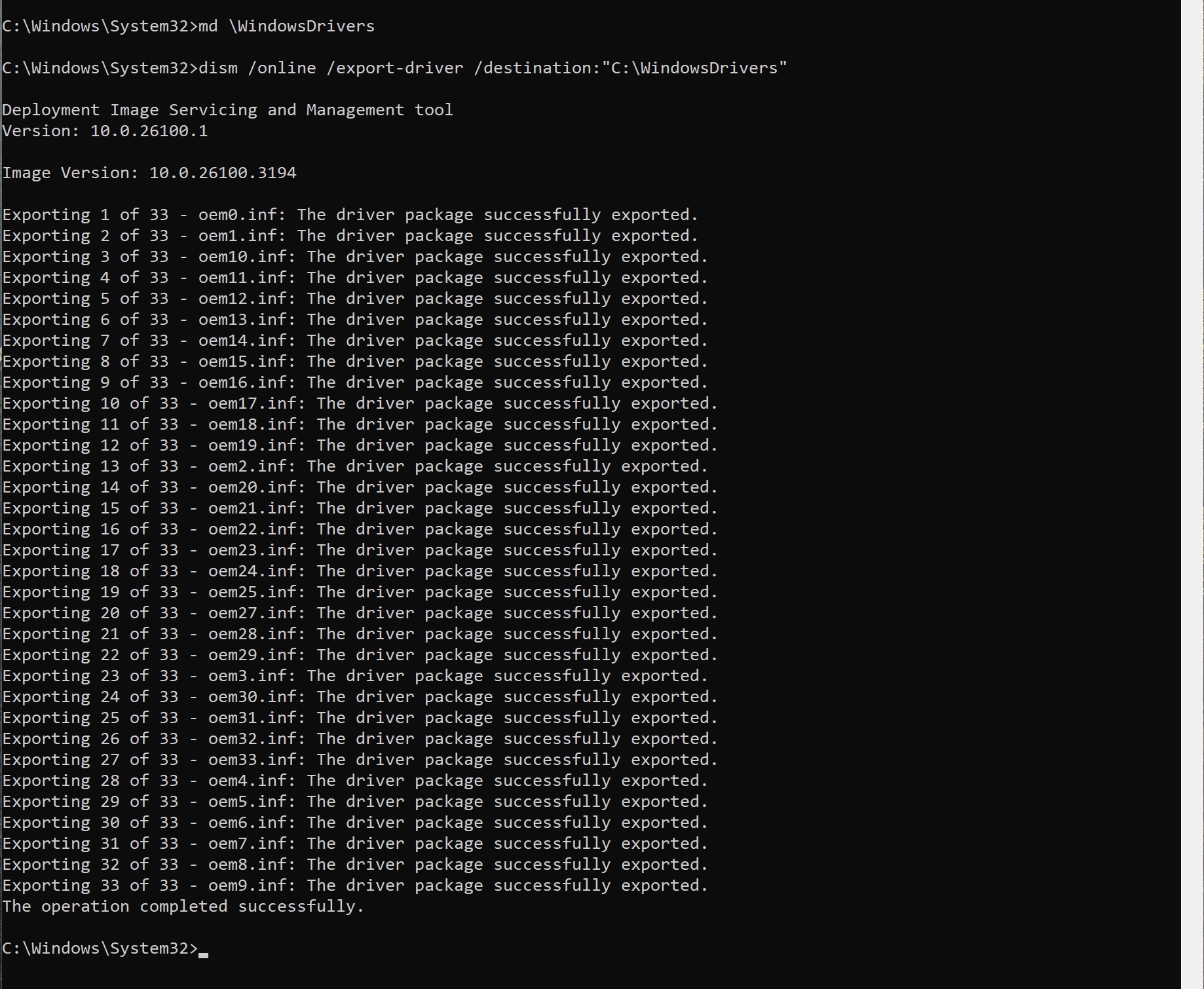The width and height of the screenshot is (1204, 989).
Task: Click the 'md \WindowsDrivers' command text
Action: (x=286, y=26)
